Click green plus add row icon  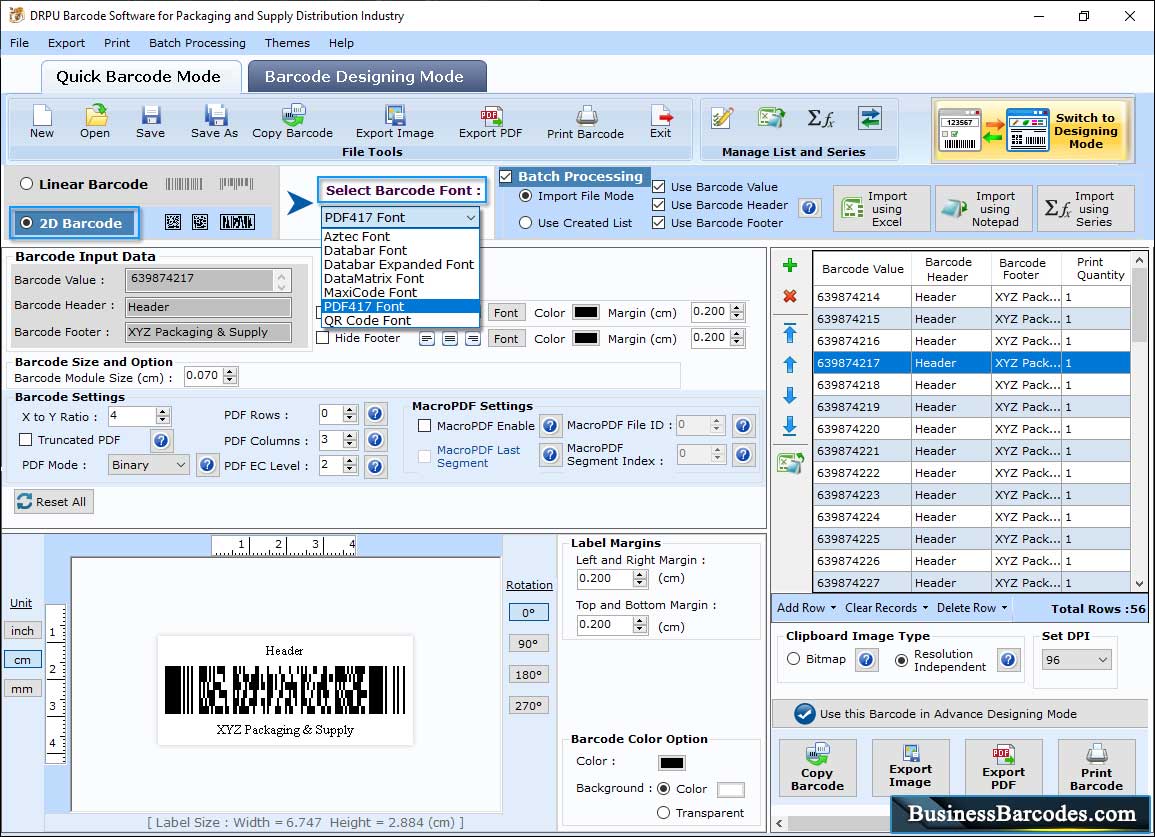point(790,265)
